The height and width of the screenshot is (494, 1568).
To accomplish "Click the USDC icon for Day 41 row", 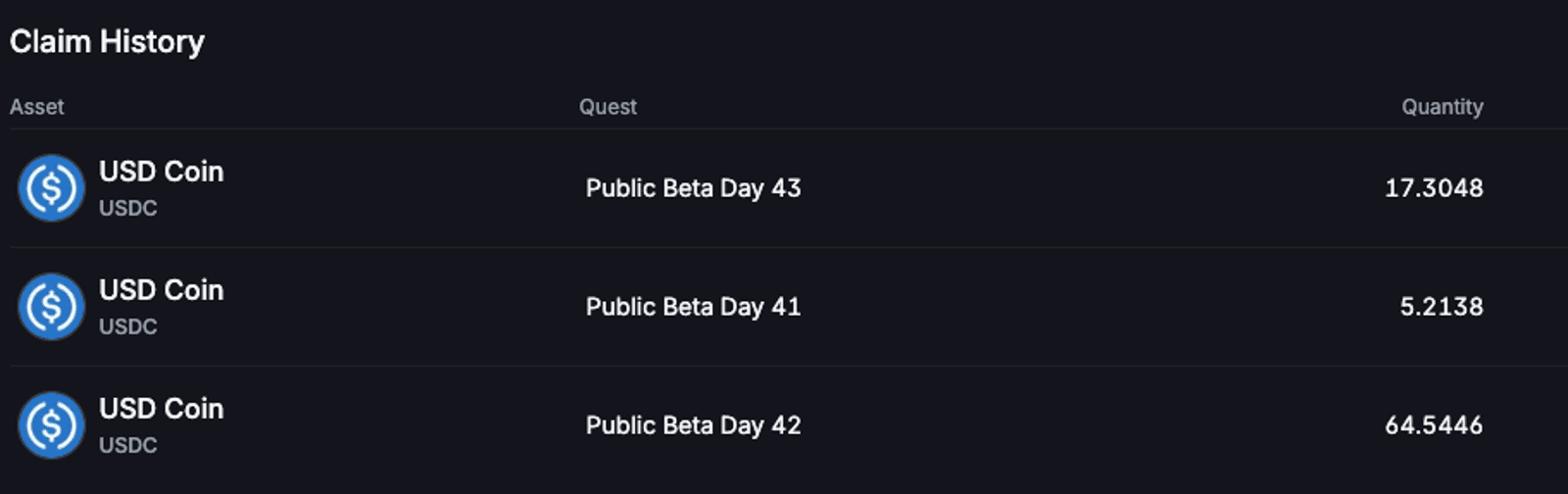I will click(51, 306).
